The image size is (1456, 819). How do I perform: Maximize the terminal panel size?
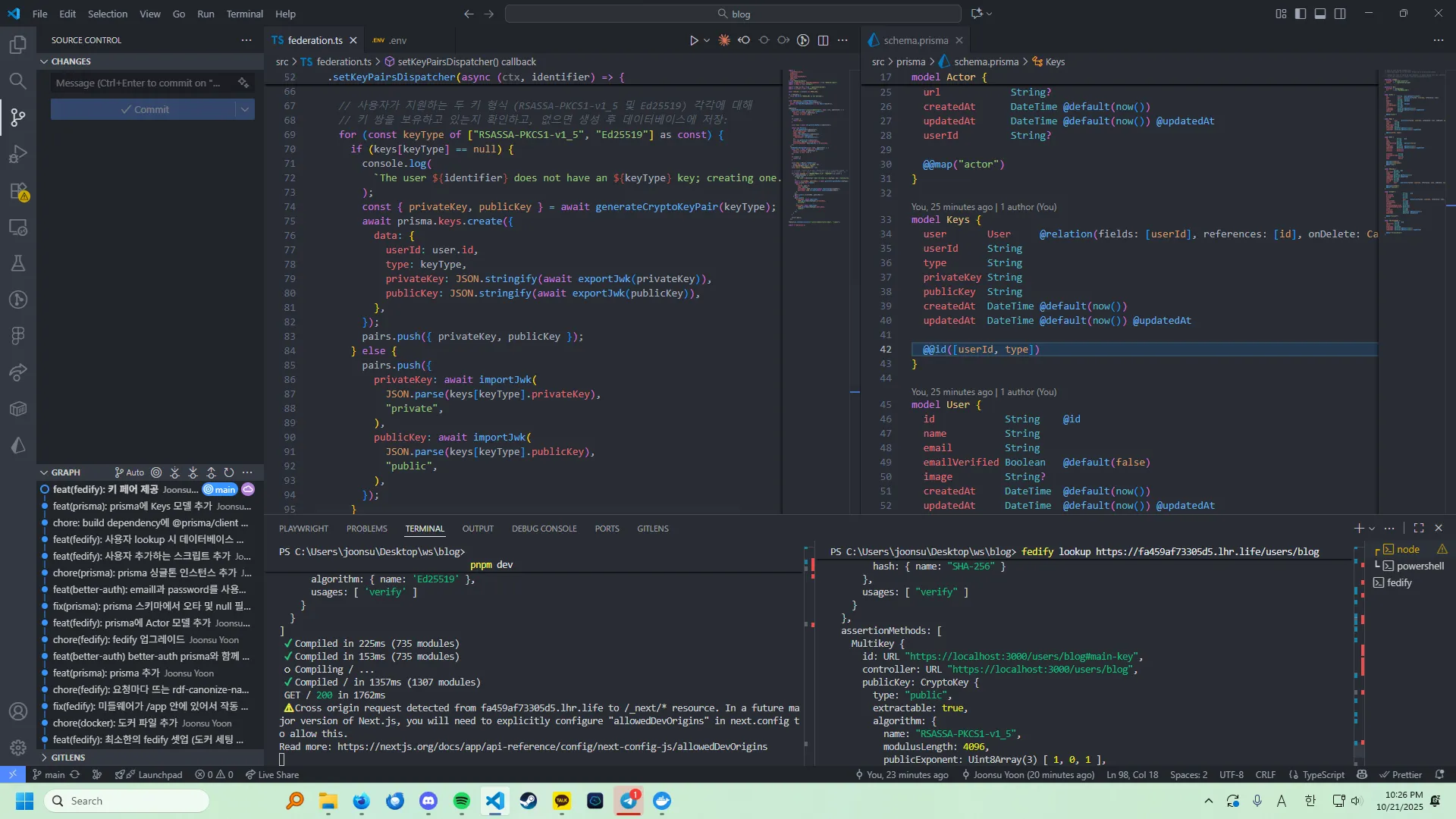[x=1419, y=529]
